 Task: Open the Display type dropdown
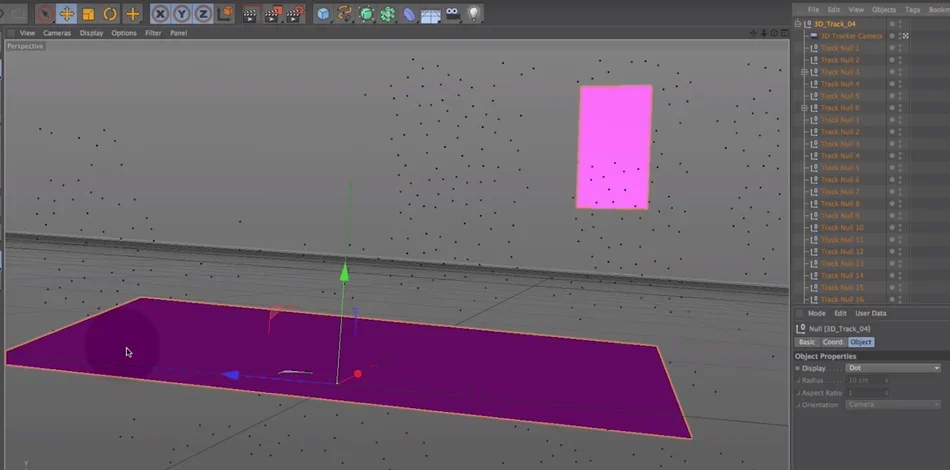coord(893,368)
